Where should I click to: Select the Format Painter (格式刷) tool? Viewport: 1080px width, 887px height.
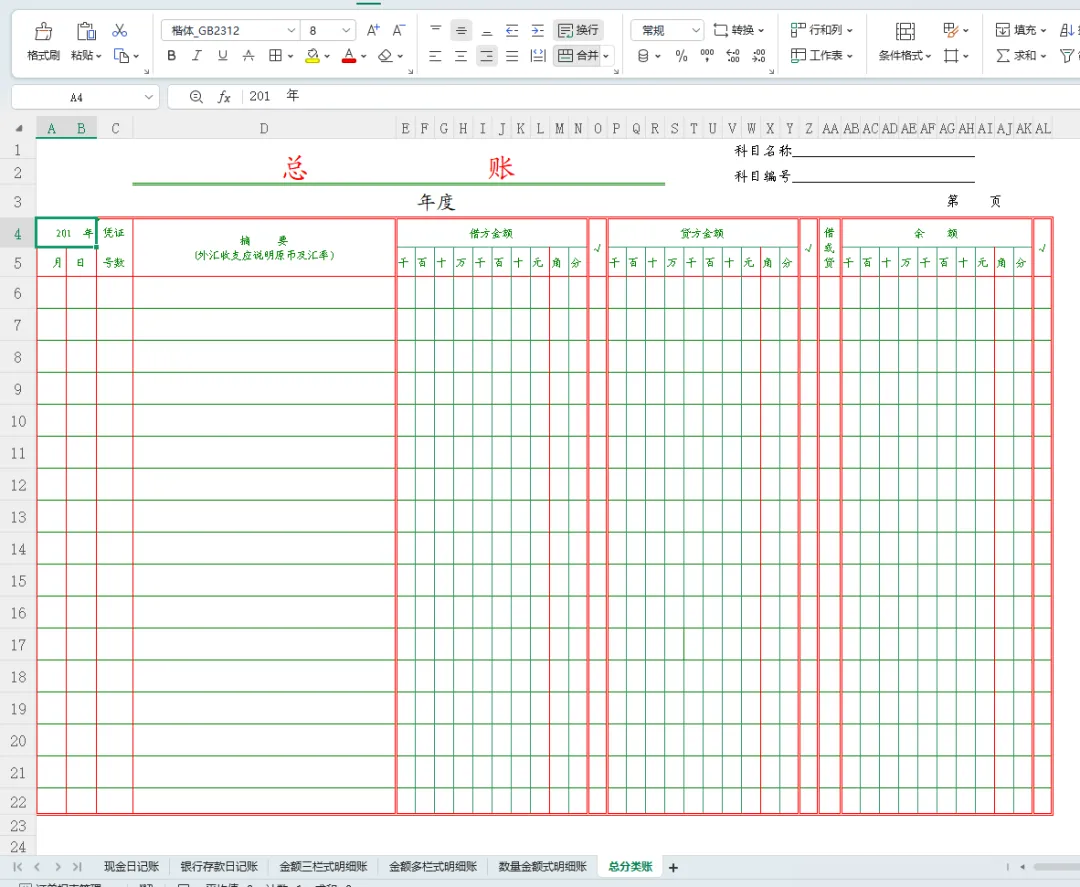click(43, 41)
